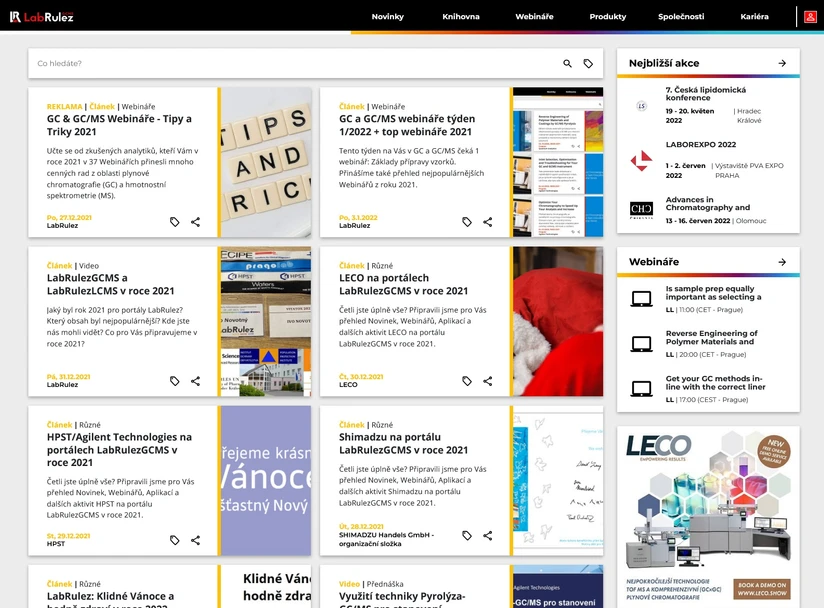The image size is (824, 608).
Task: Click the search magnifier icon
Action: (568, 64)
